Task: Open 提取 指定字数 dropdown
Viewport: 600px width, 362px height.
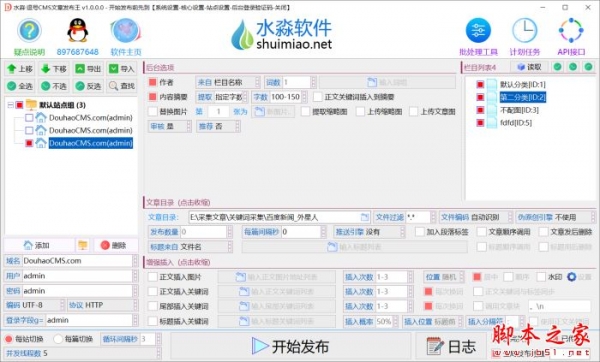Action: pos(222,97)
